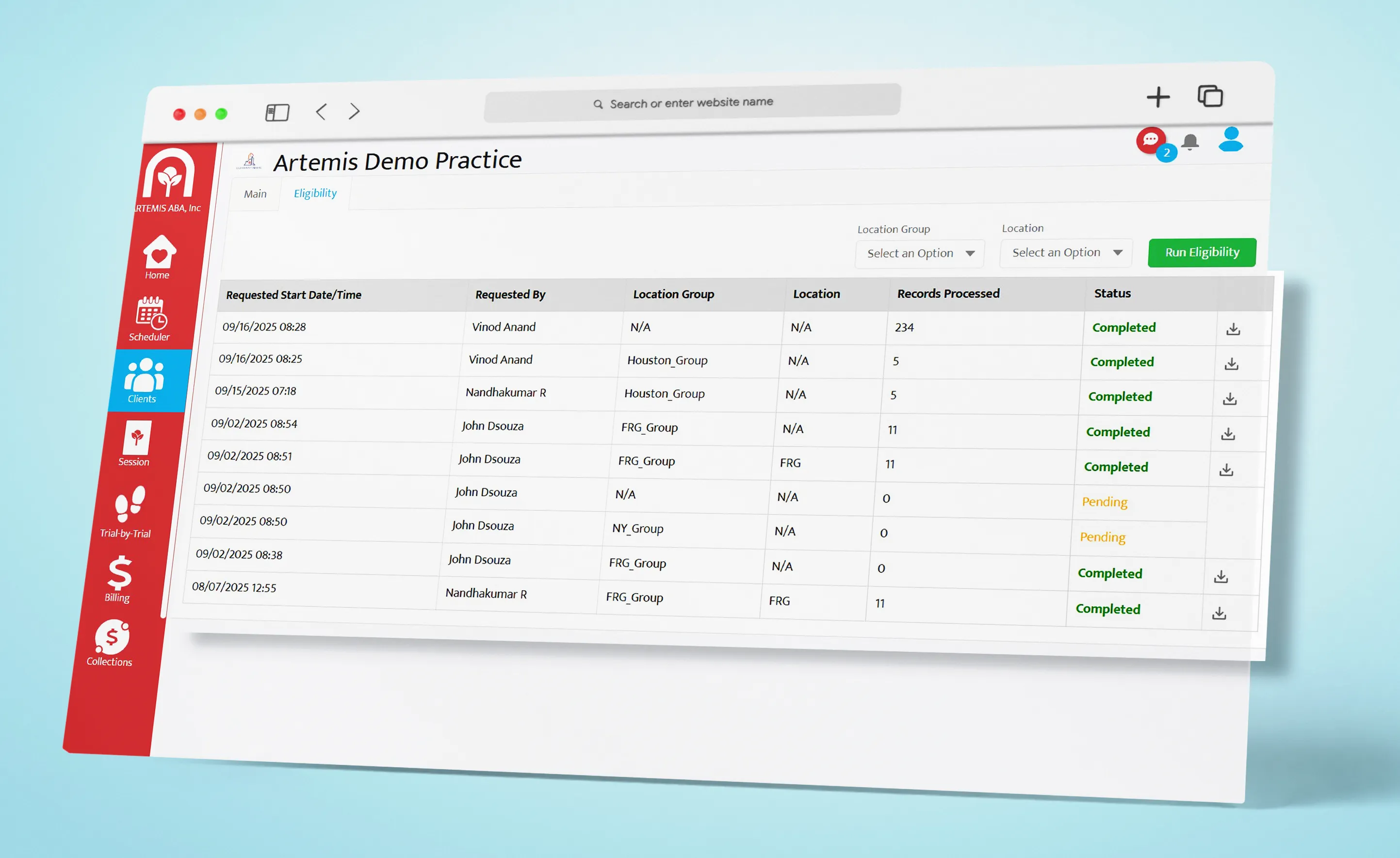Image resolution: width=1400 pixels, height=858 pixels.
Task: Click the Requested By column header
Action: coord(510,294)
